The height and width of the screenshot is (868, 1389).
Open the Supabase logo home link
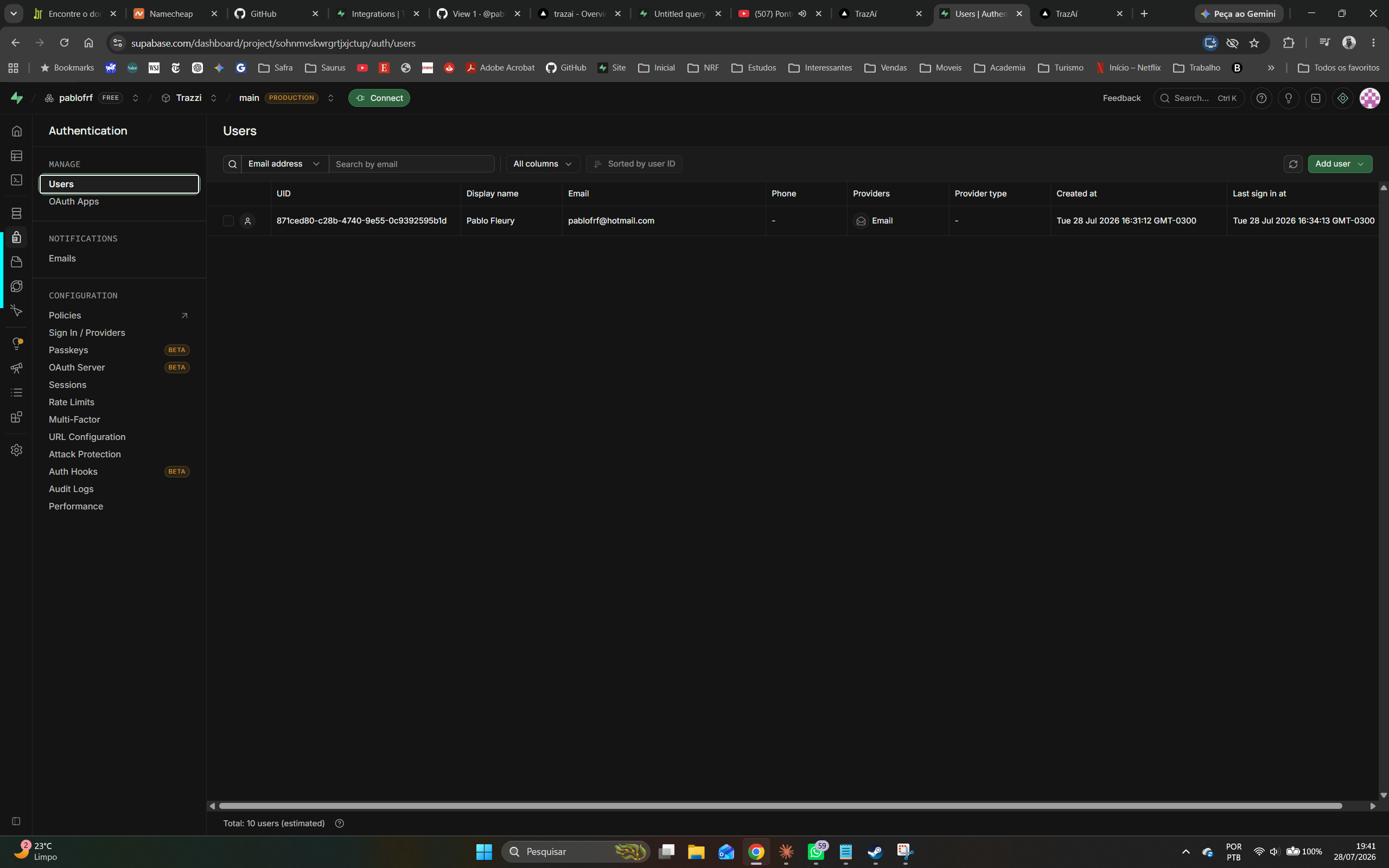tap(17, 98)
